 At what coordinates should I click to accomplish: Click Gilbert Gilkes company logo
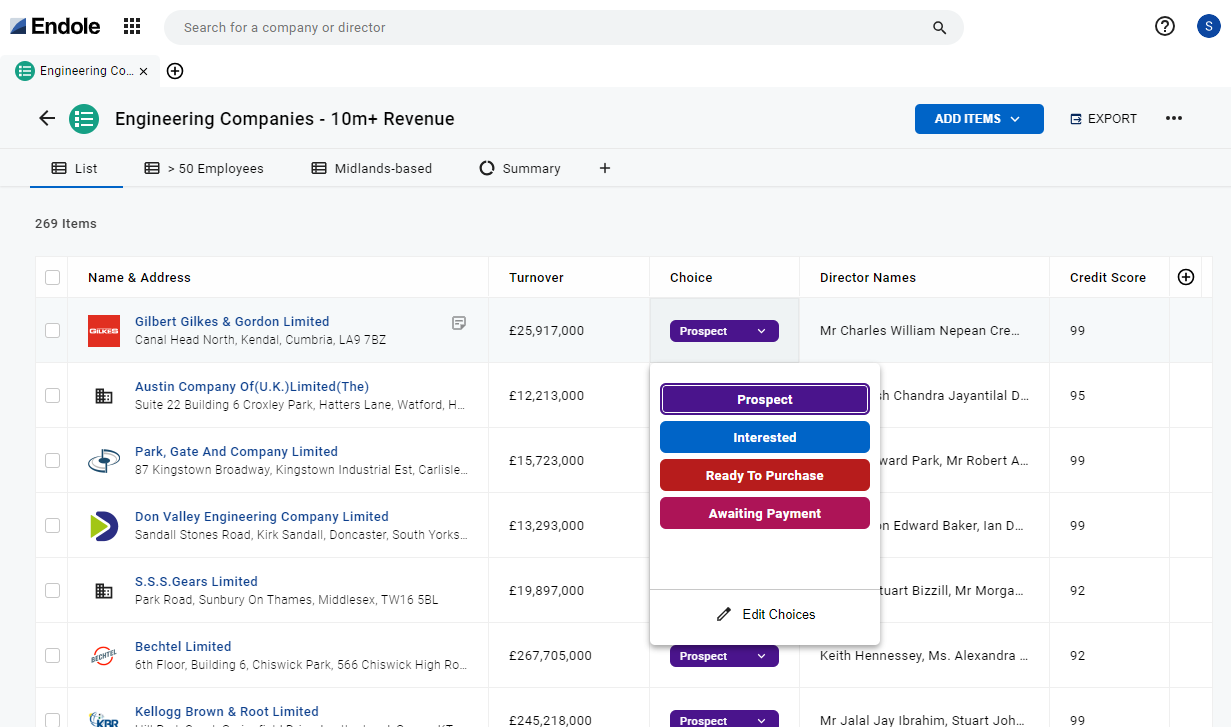click(x=104, y=331)
